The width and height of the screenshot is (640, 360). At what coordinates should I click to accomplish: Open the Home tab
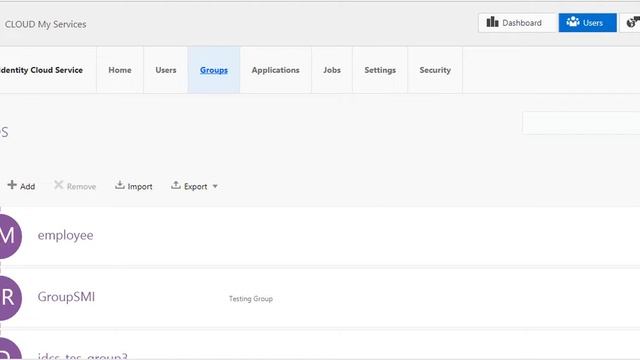coord(120,70)
